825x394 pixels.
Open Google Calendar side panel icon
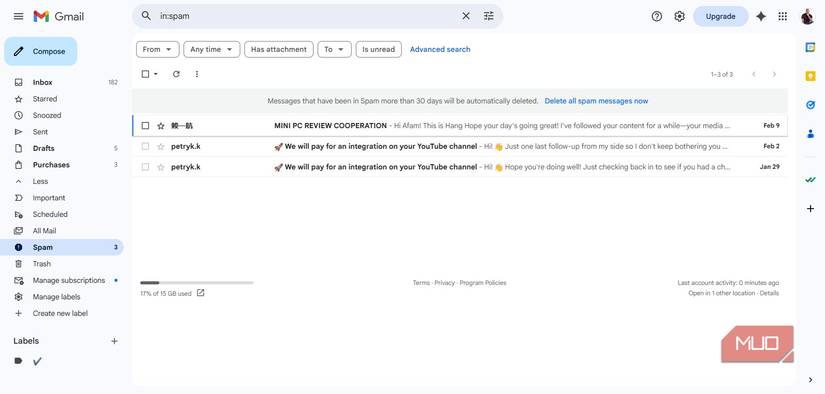[810, 47]
